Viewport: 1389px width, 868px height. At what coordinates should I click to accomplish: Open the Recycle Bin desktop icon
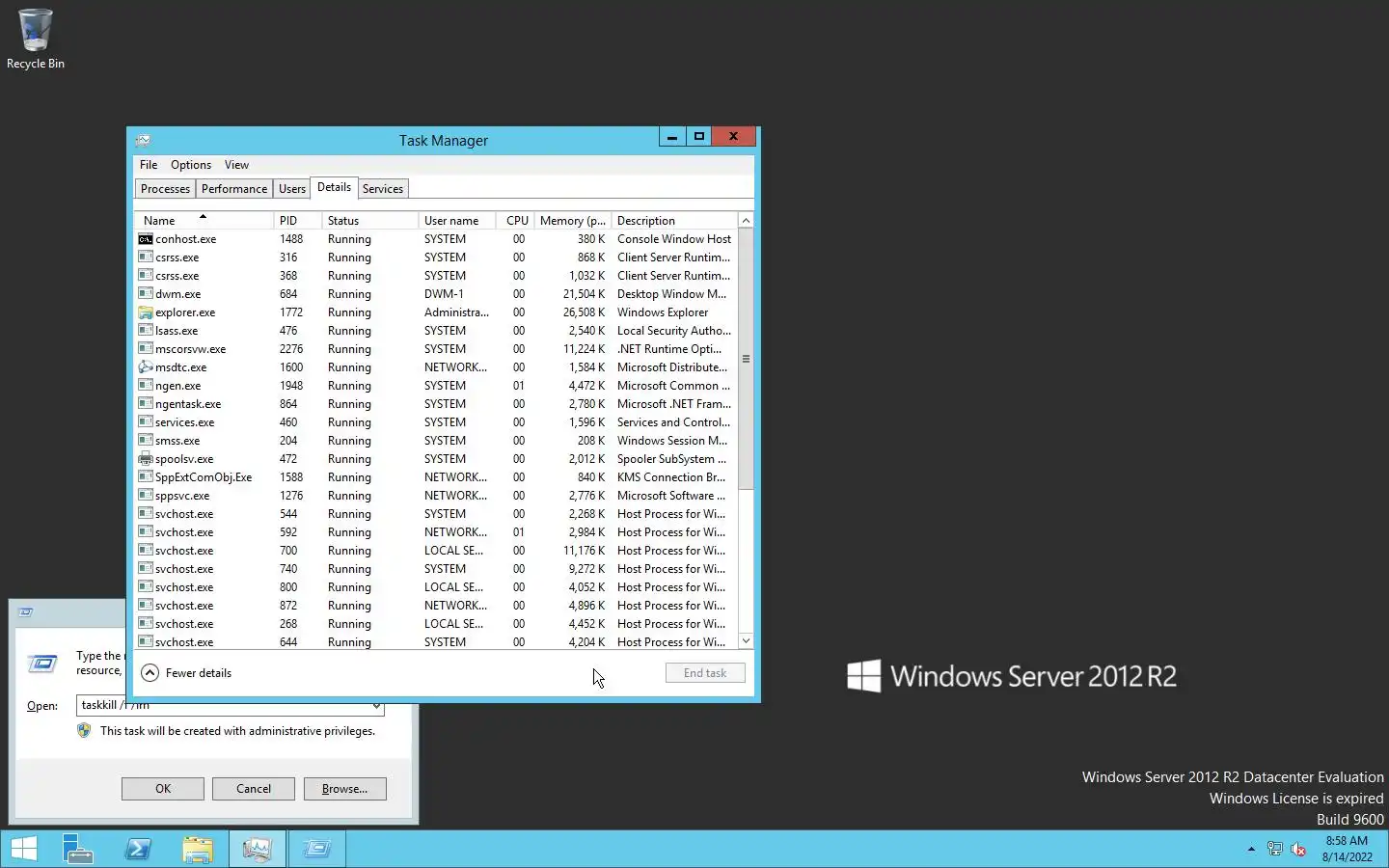click(x=36, y=39)
